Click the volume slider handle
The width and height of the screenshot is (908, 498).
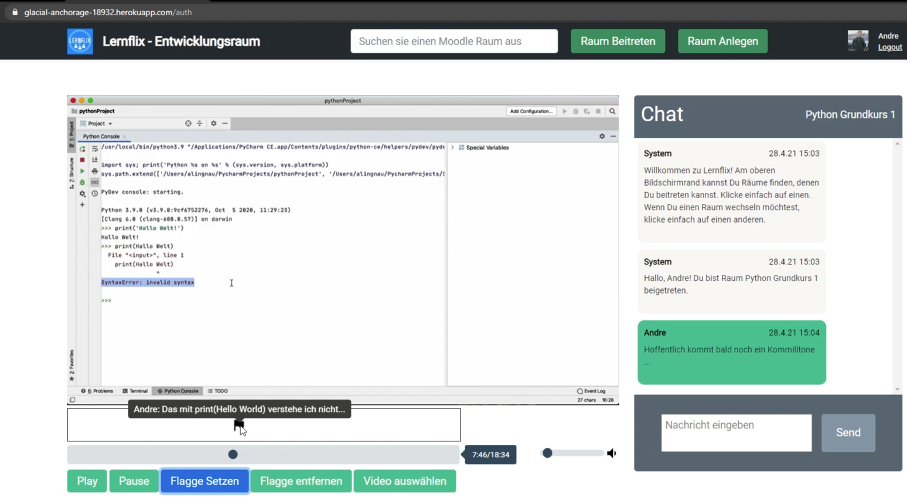tap(547, 453)
